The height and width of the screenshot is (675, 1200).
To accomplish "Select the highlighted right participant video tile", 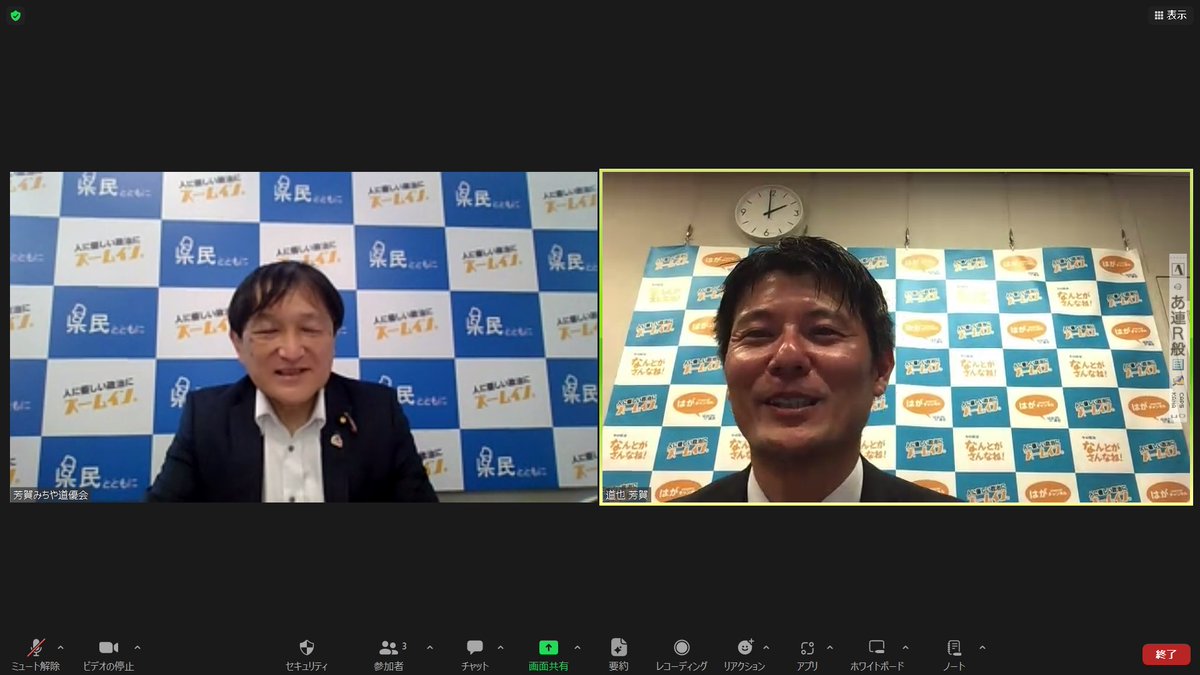I will [896, 337].
